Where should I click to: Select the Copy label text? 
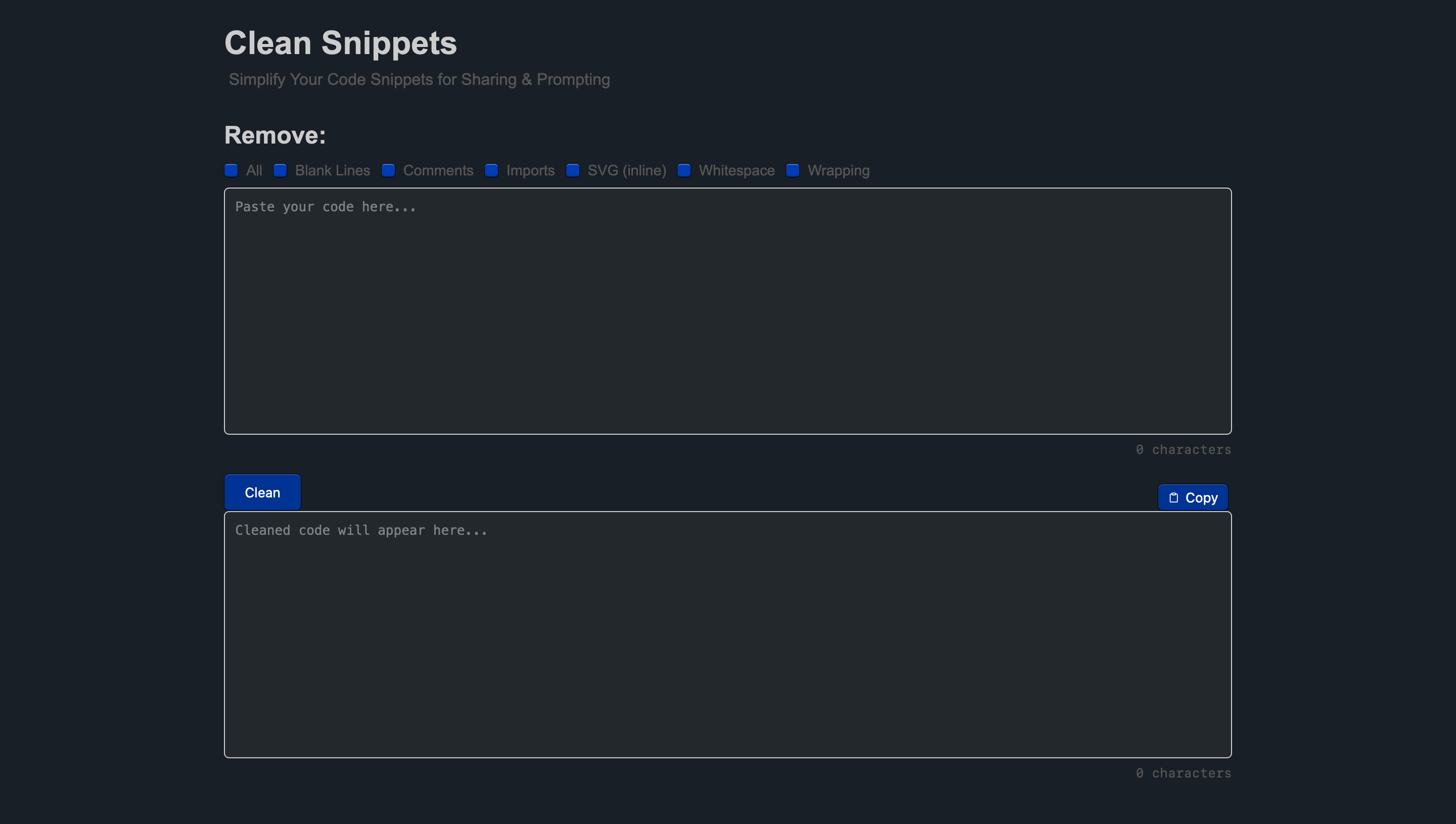1201,497
